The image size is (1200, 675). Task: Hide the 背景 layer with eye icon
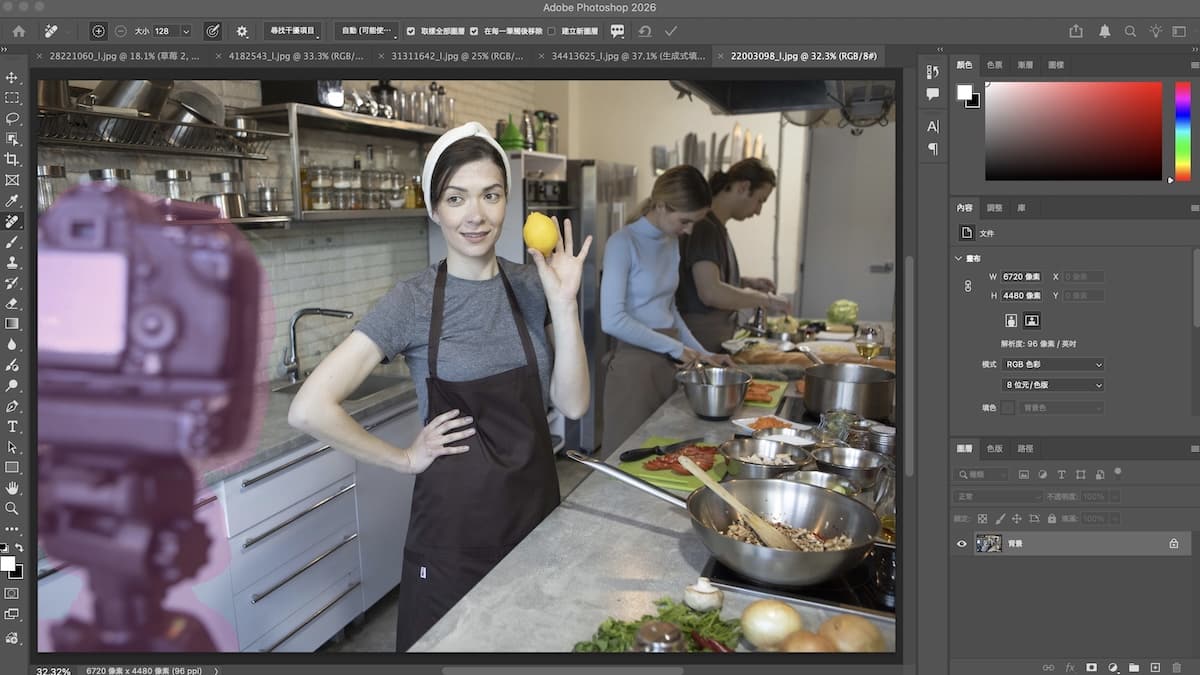coord(962,543)
